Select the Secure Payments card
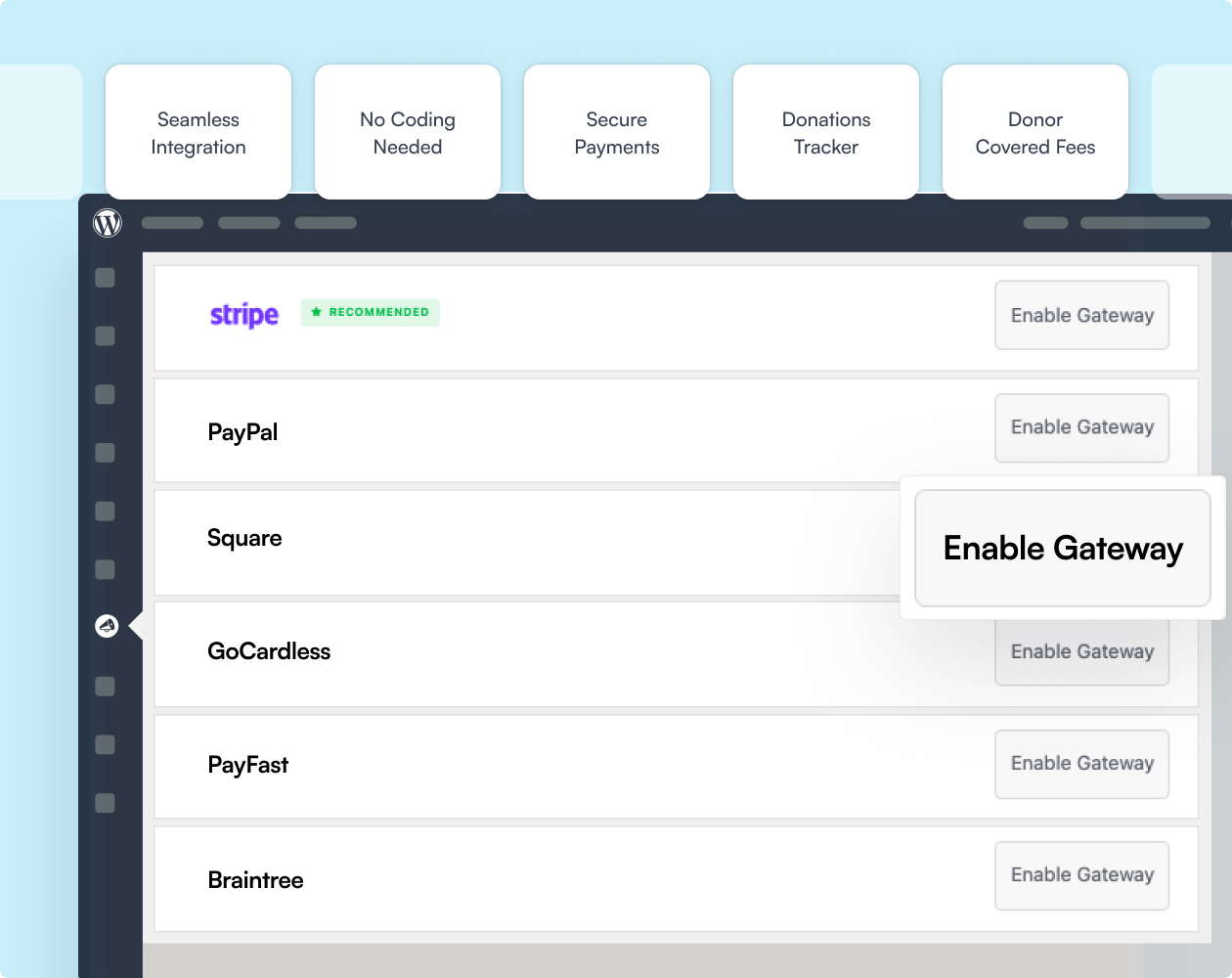 point(617,132)
